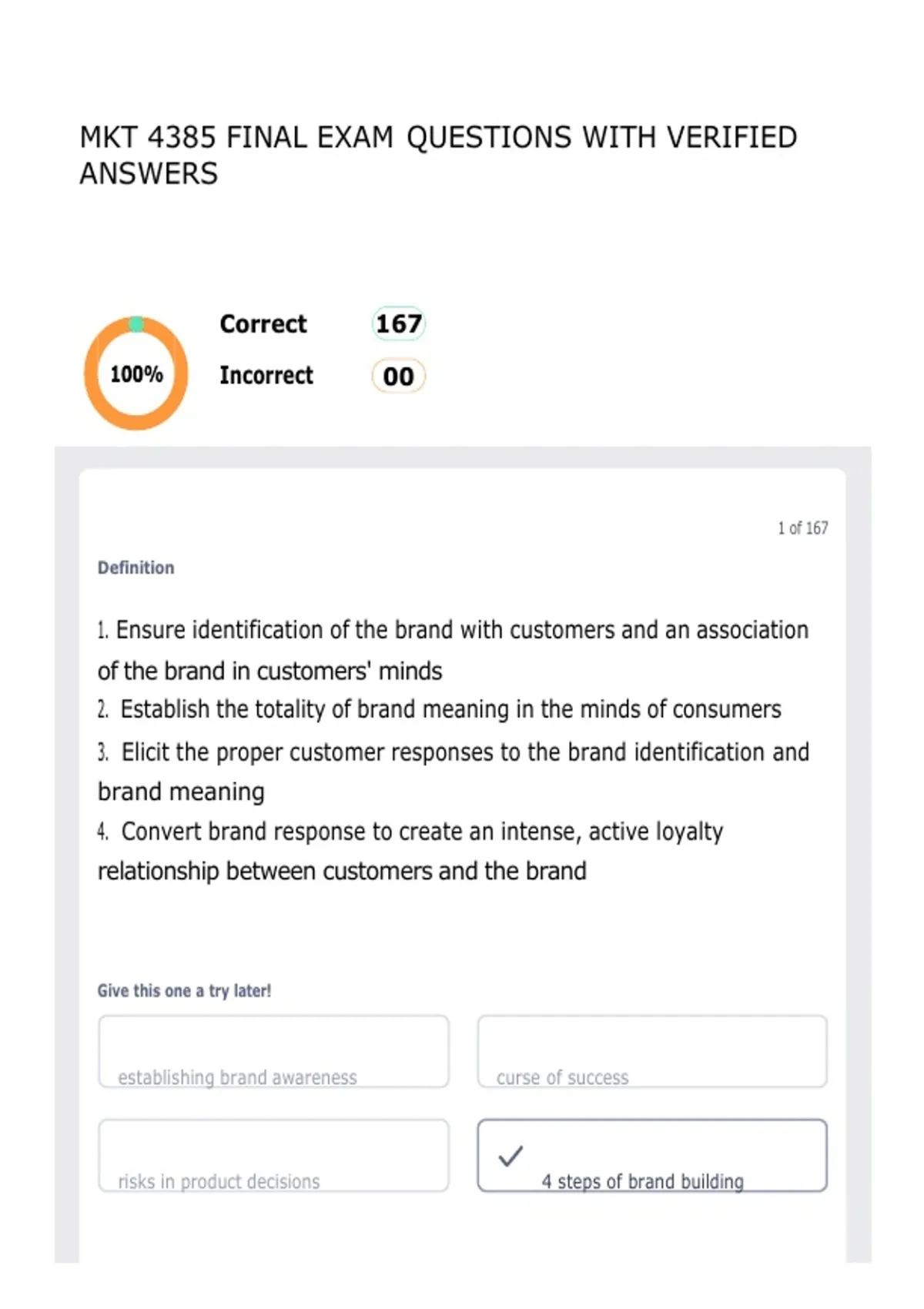Click step 2 about totality of brand meaning
This screenshot has height=1309, width=924.
click(x=439, y=709)
